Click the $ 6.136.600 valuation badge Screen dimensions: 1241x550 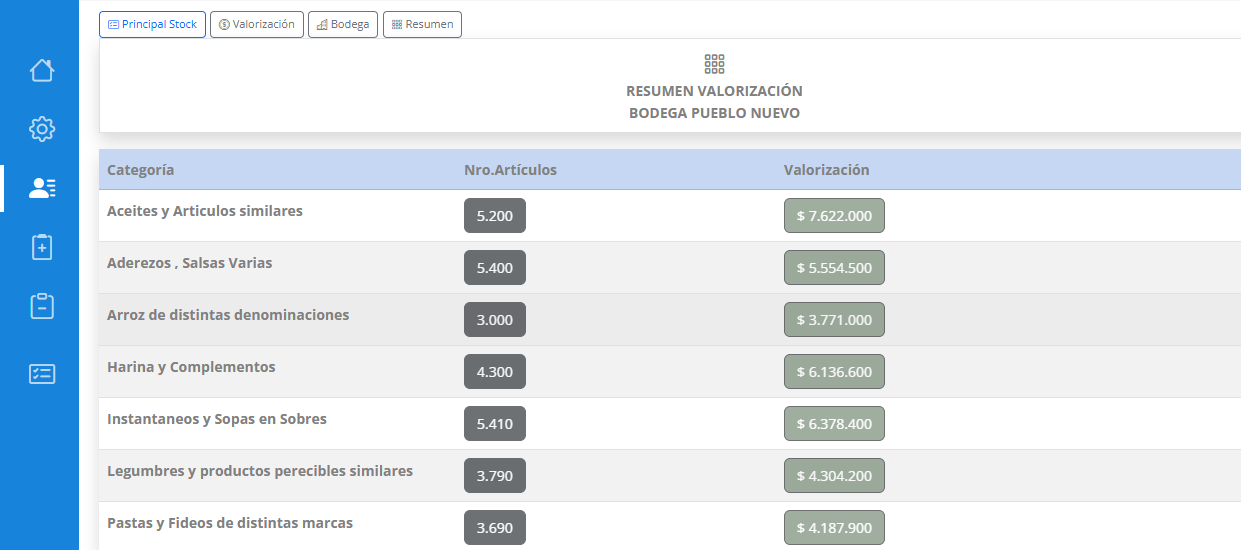click(834, 372)
